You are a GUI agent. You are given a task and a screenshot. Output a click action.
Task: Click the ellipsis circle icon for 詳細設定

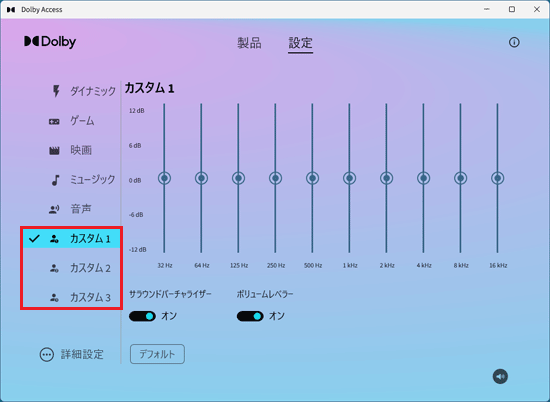pyautogui.click(x=47, y=355)
